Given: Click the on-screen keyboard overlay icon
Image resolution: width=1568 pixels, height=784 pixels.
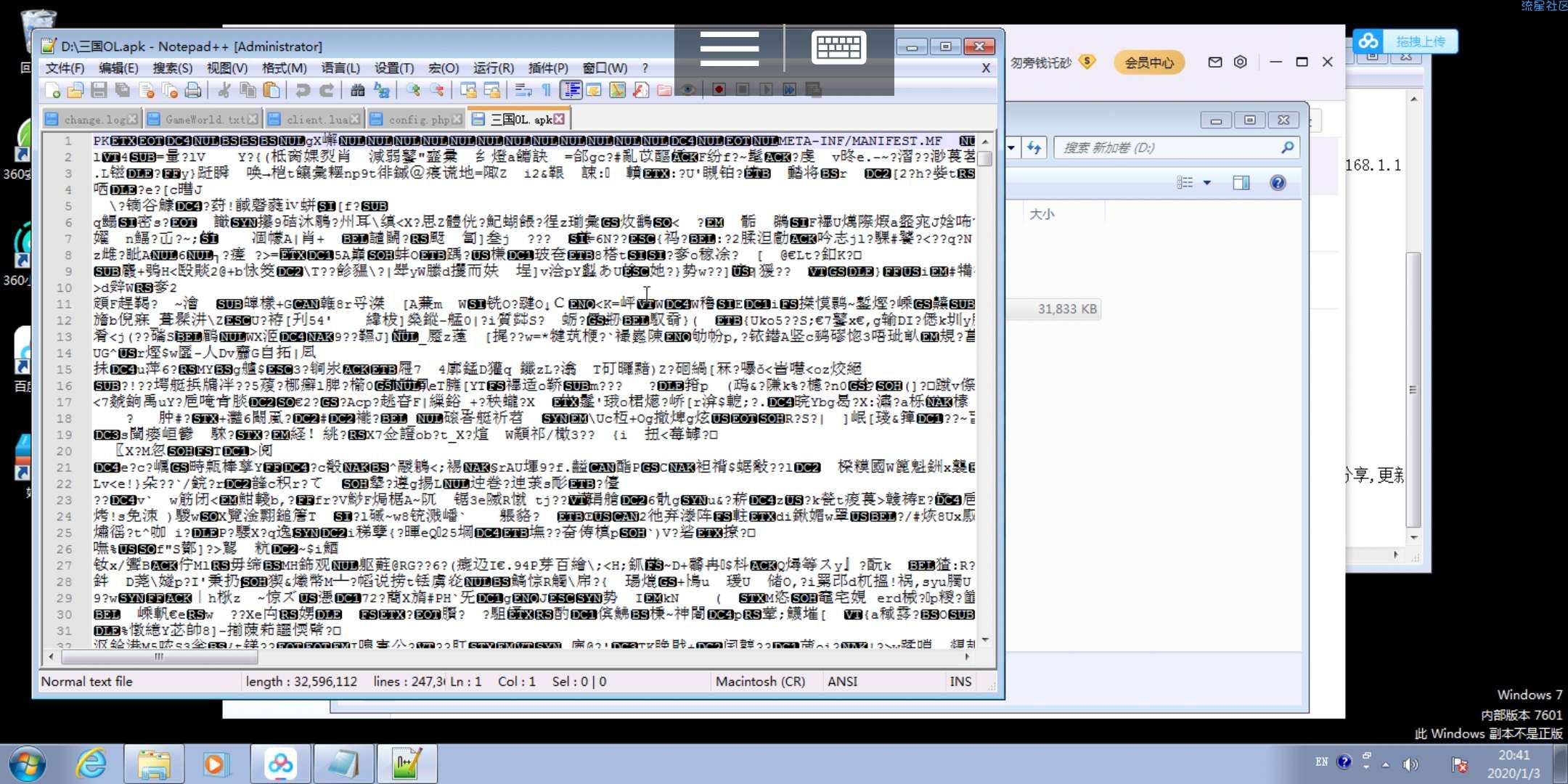Looking at the screenshot, I should (838, 48).
